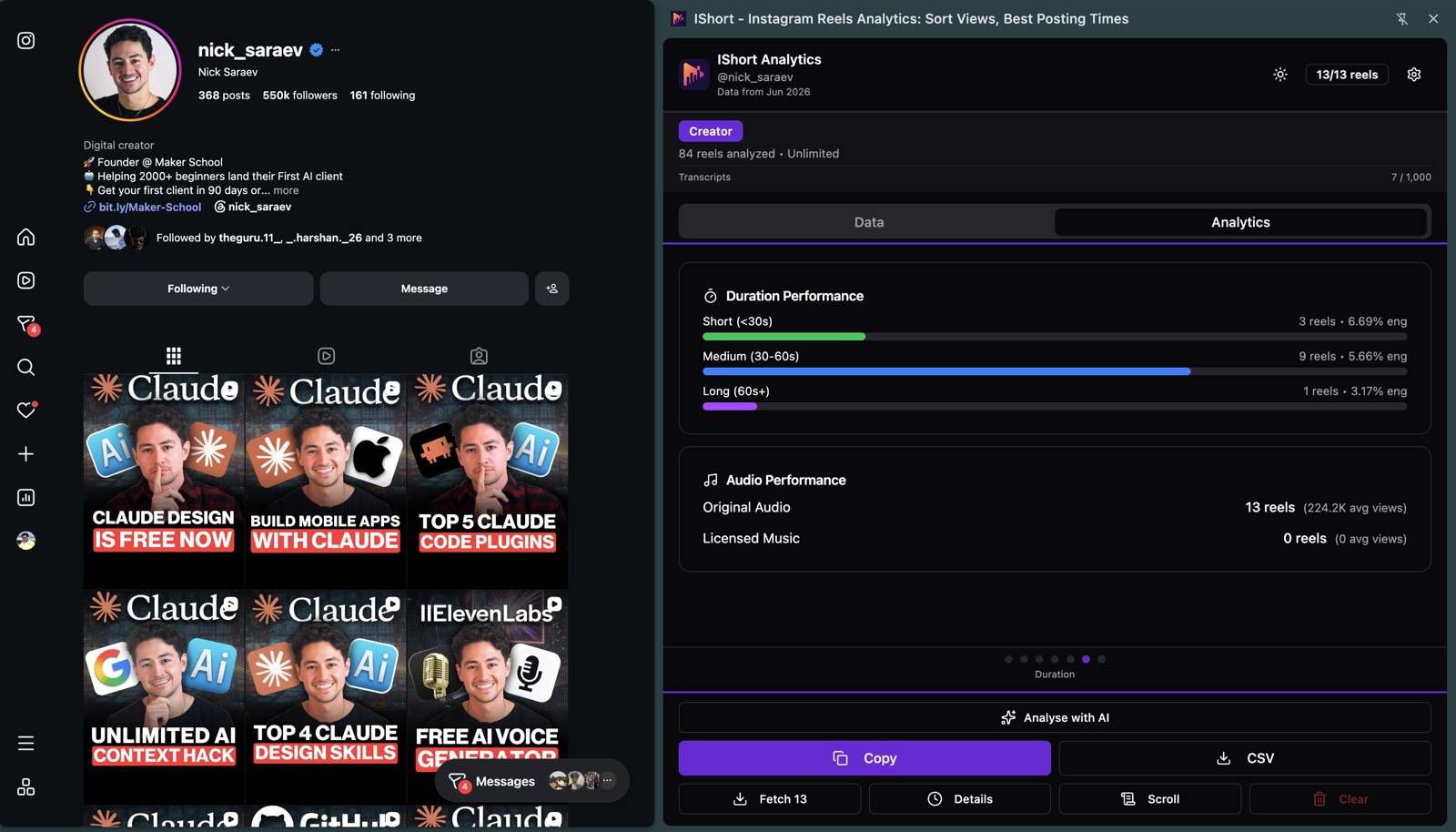
Task: Open own profile avatar in sidebar
Action: tap(25, 540)
